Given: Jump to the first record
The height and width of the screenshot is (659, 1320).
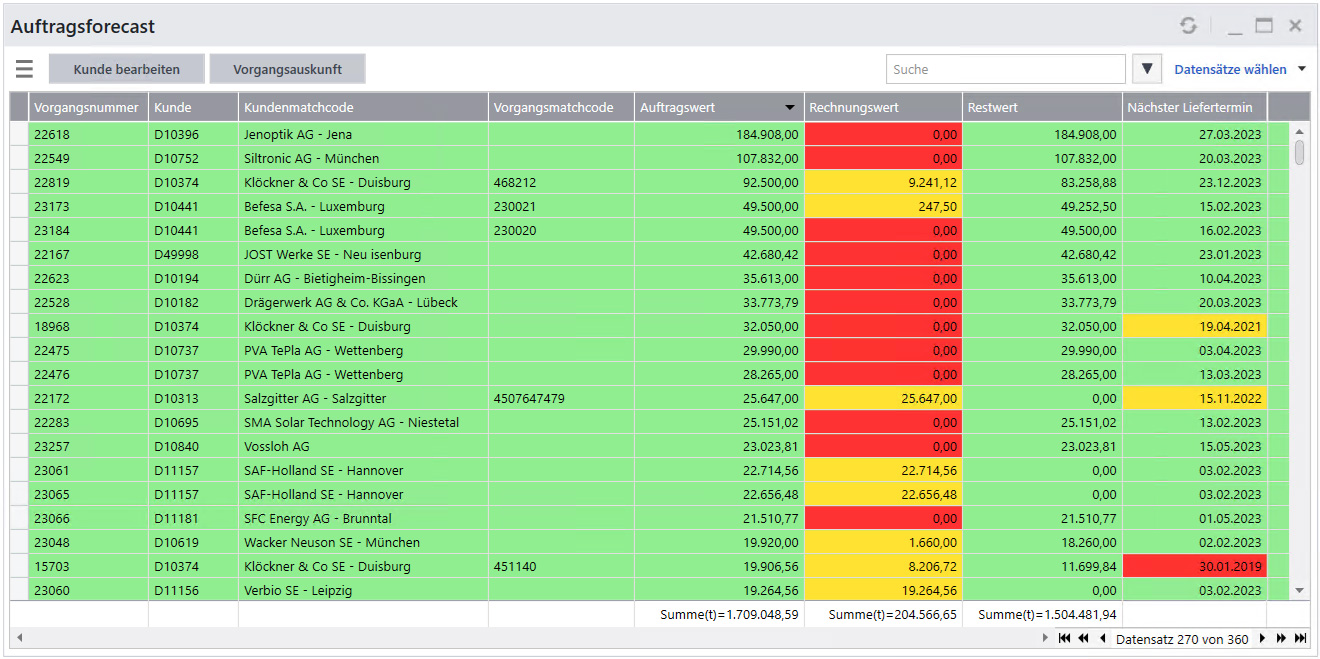Looking at the screenshot, I should [1064, 638].
